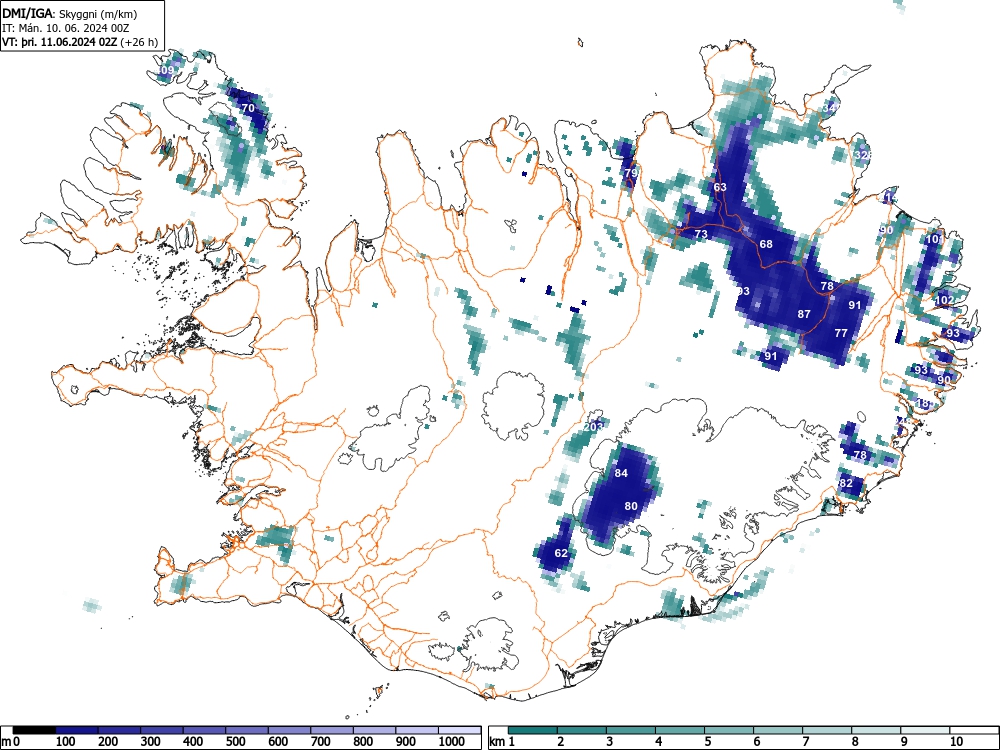This screenshot has width=1000, height=750.
Task: Click the '700' label in the meter legend
Action: tap(320, 742)
